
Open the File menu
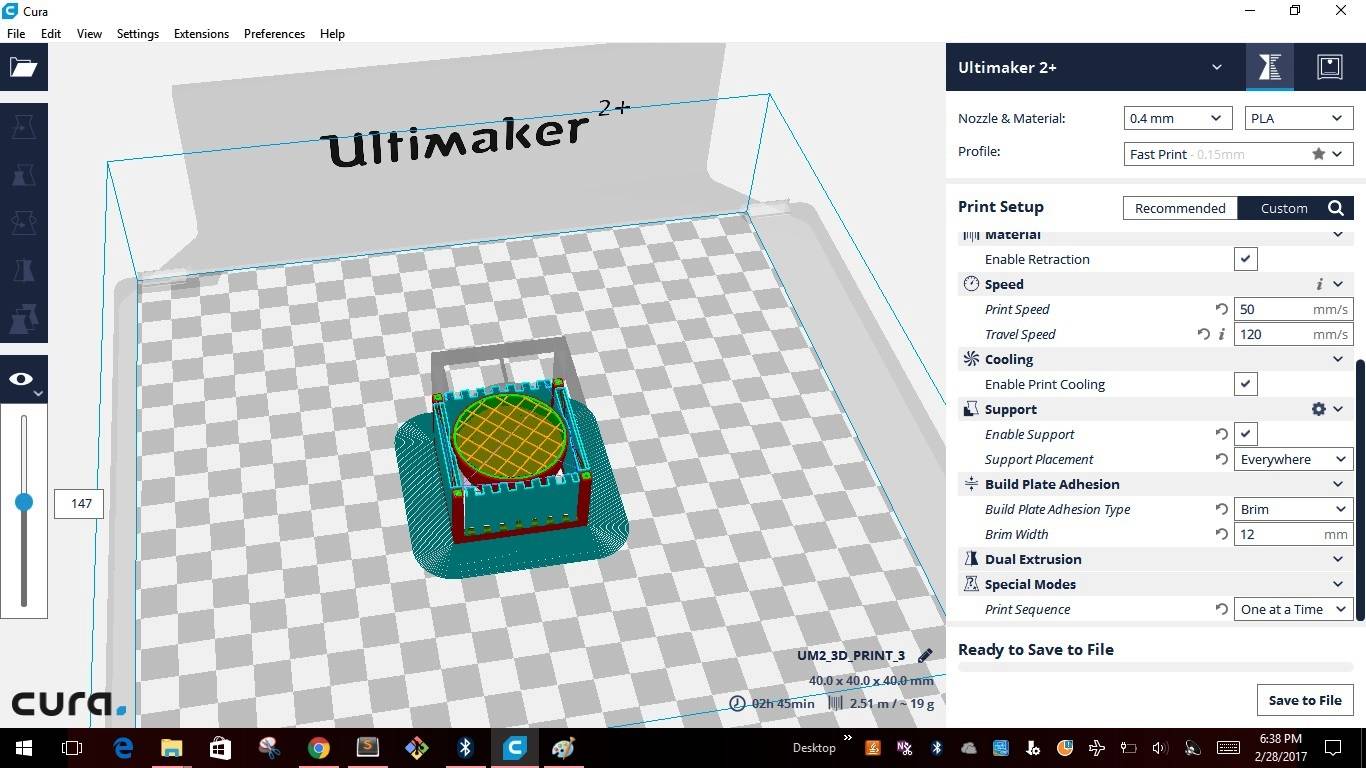[x=16, y=33]
